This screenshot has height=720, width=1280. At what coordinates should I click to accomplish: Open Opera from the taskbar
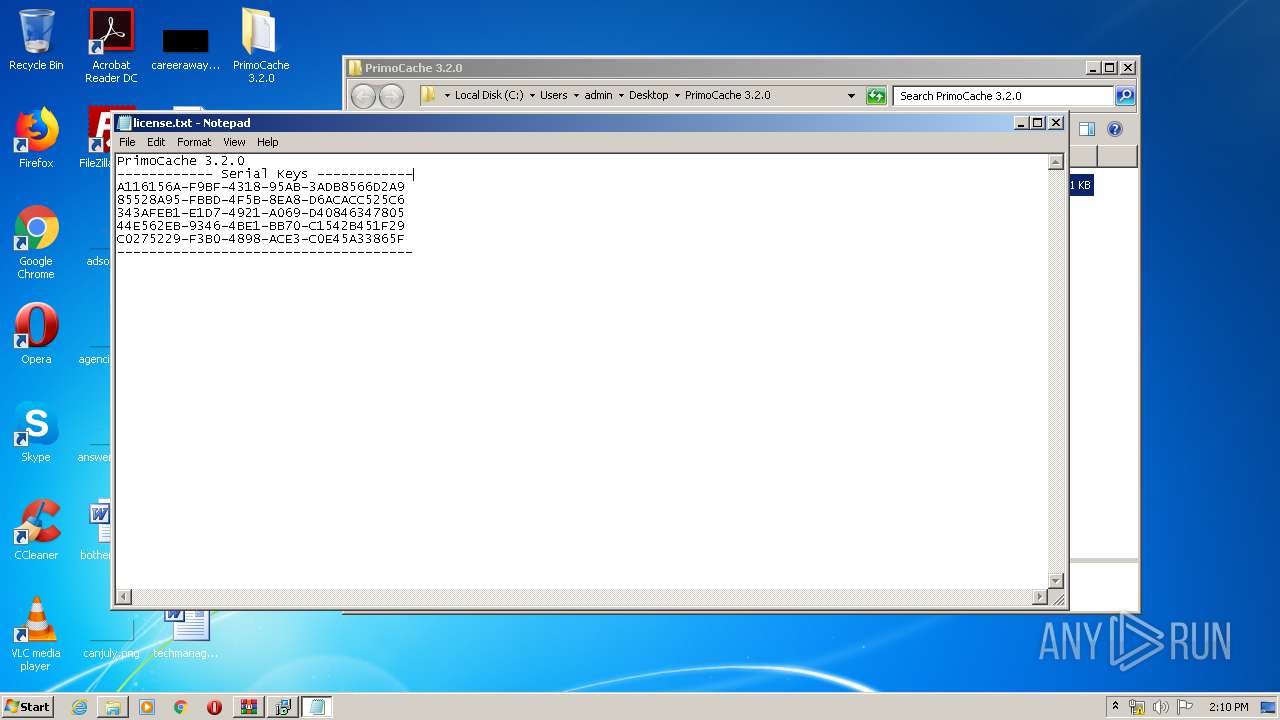click(214, 707)
